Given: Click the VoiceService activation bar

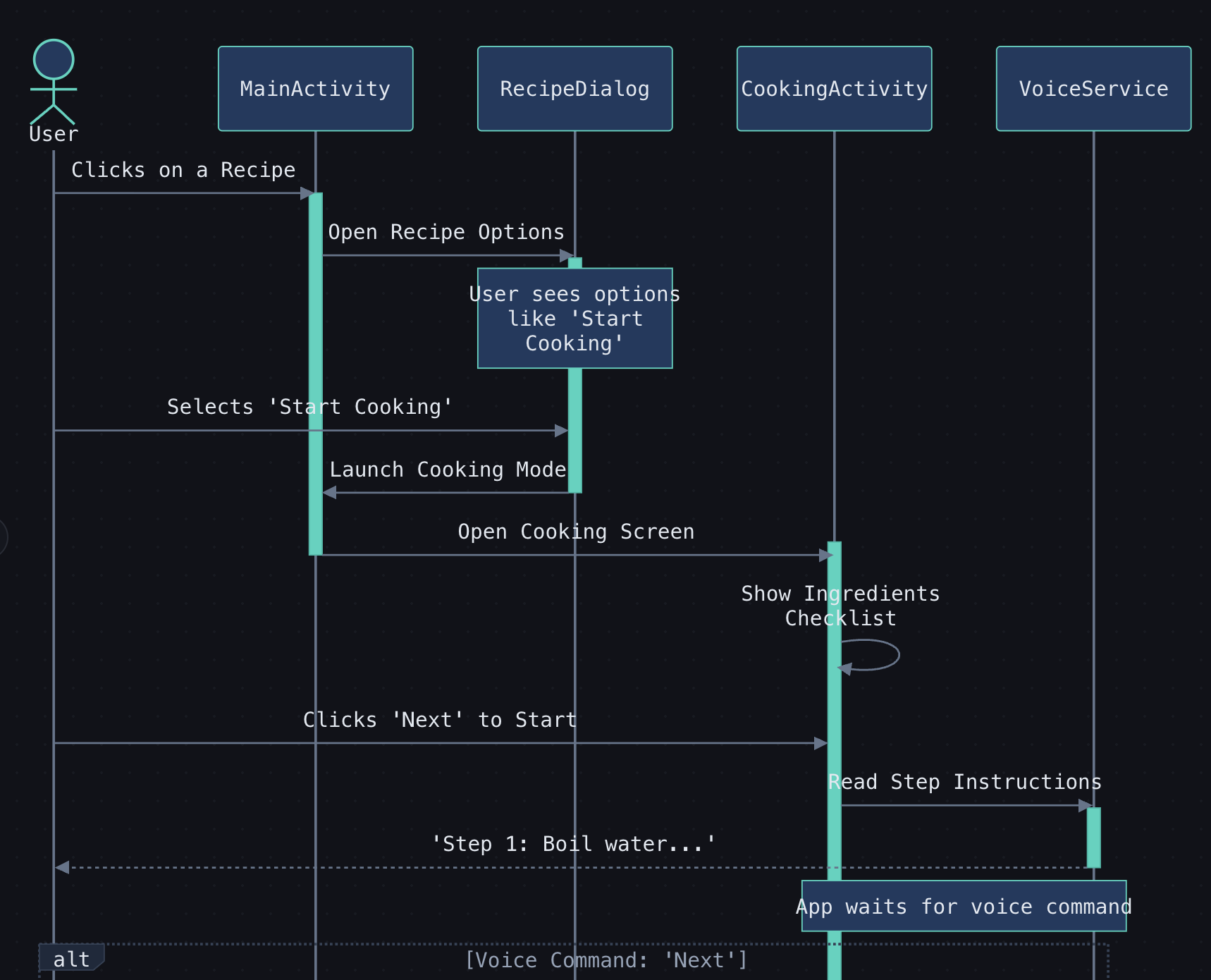Looking at the screenshot, I should pos(1093,835).
